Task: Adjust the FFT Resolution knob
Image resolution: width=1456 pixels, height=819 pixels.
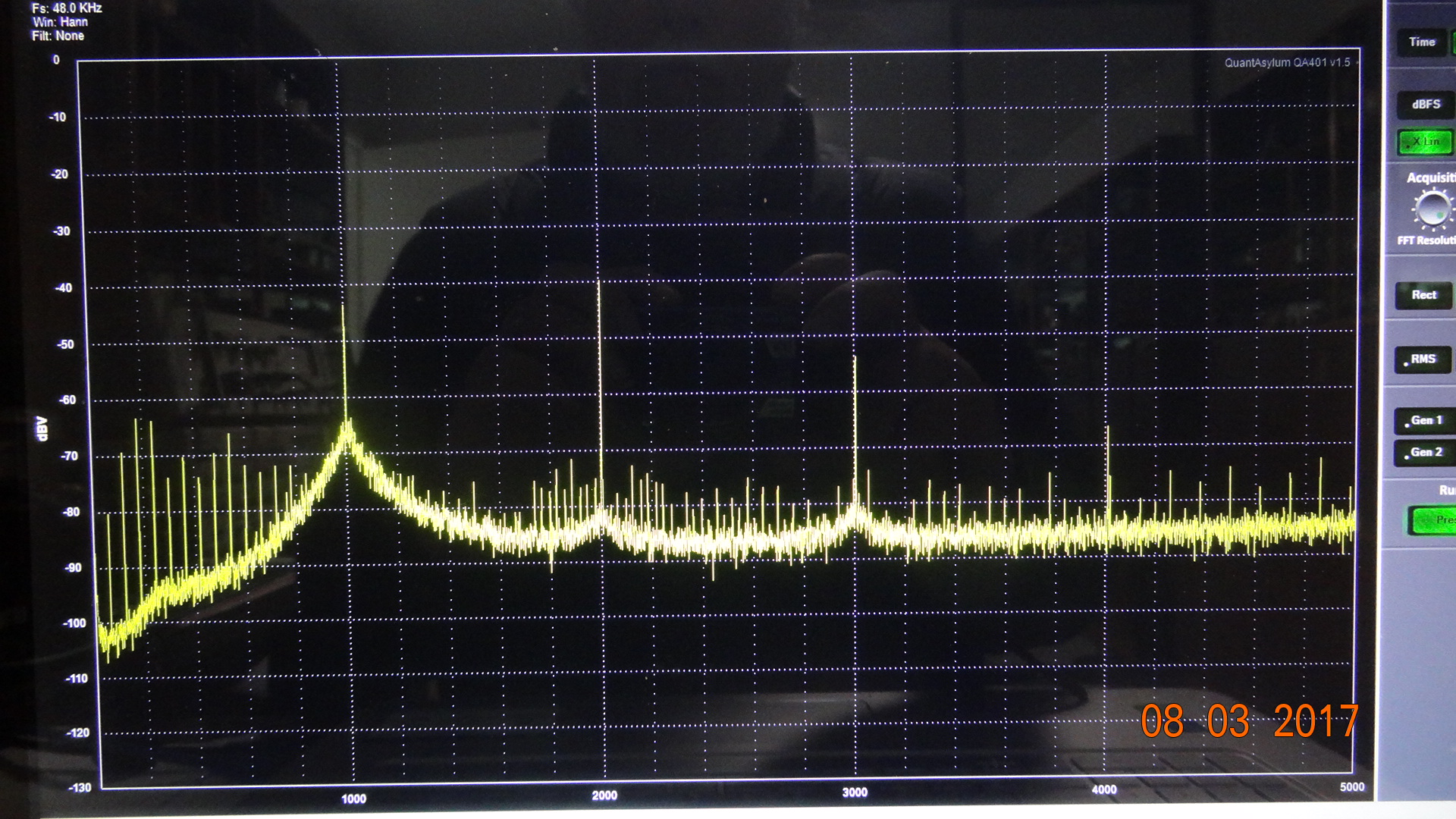Action: click(x=1432, y=209)
